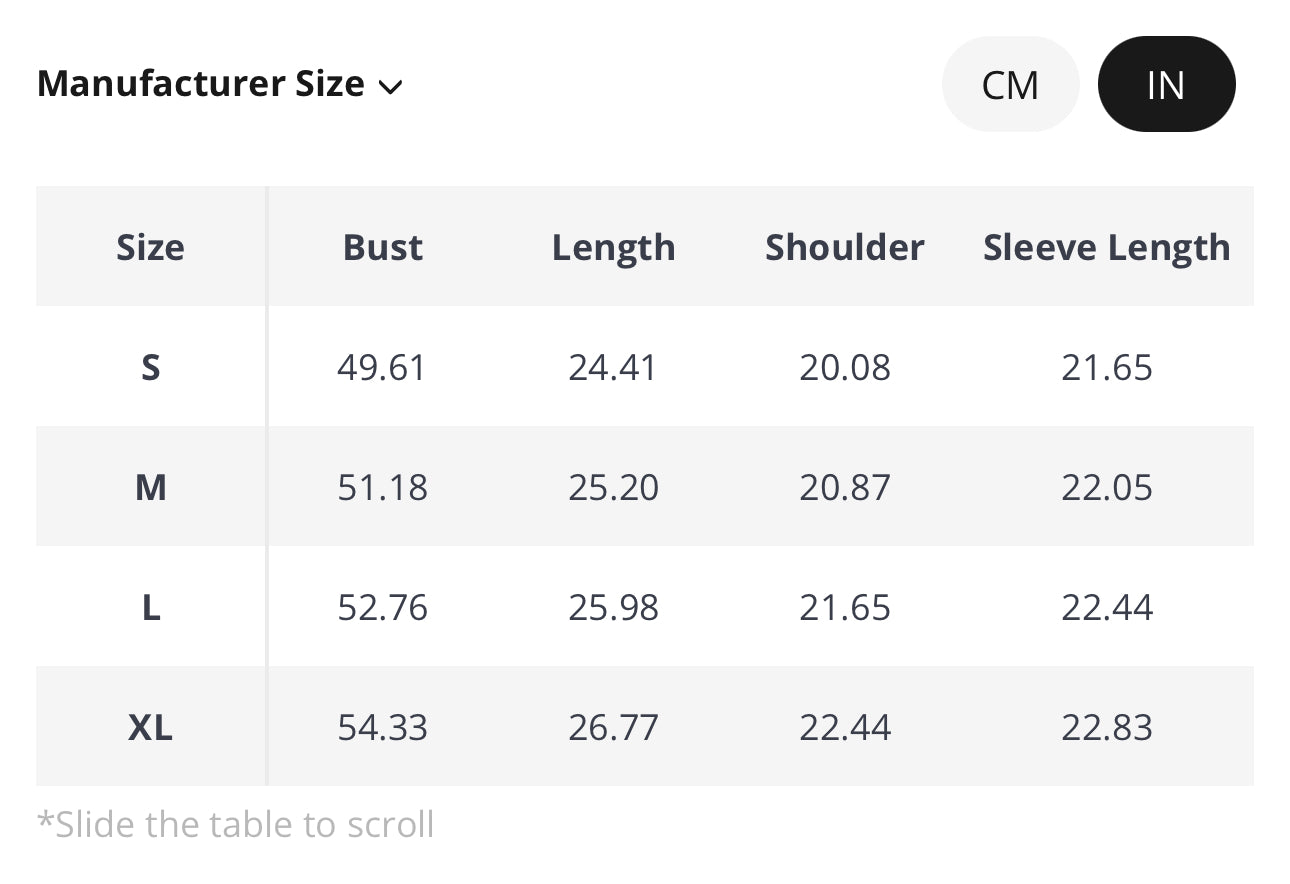Click the Size column header
The image size is (1290, 884).
[x=150, y=247]
